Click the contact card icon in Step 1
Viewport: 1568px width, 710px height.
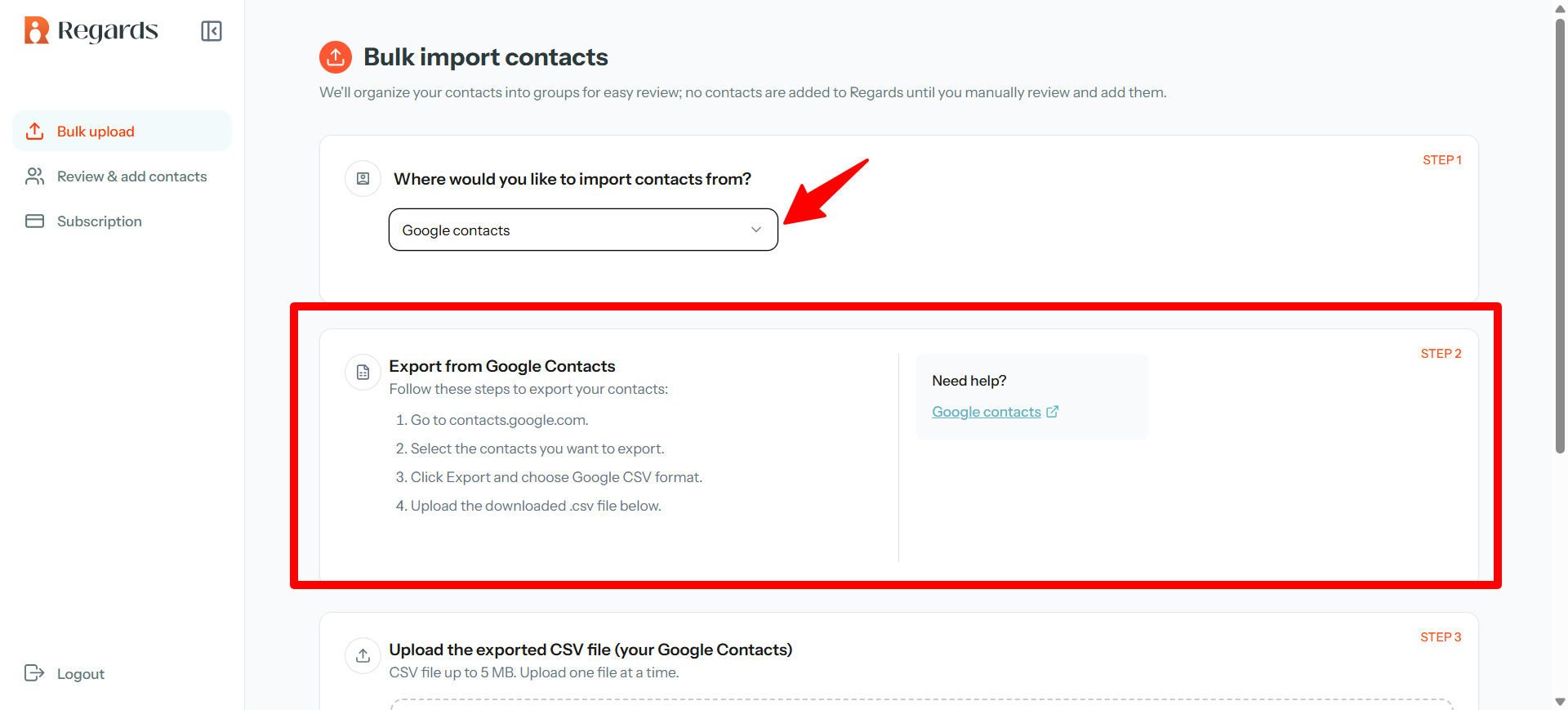[x=363, y=179]
